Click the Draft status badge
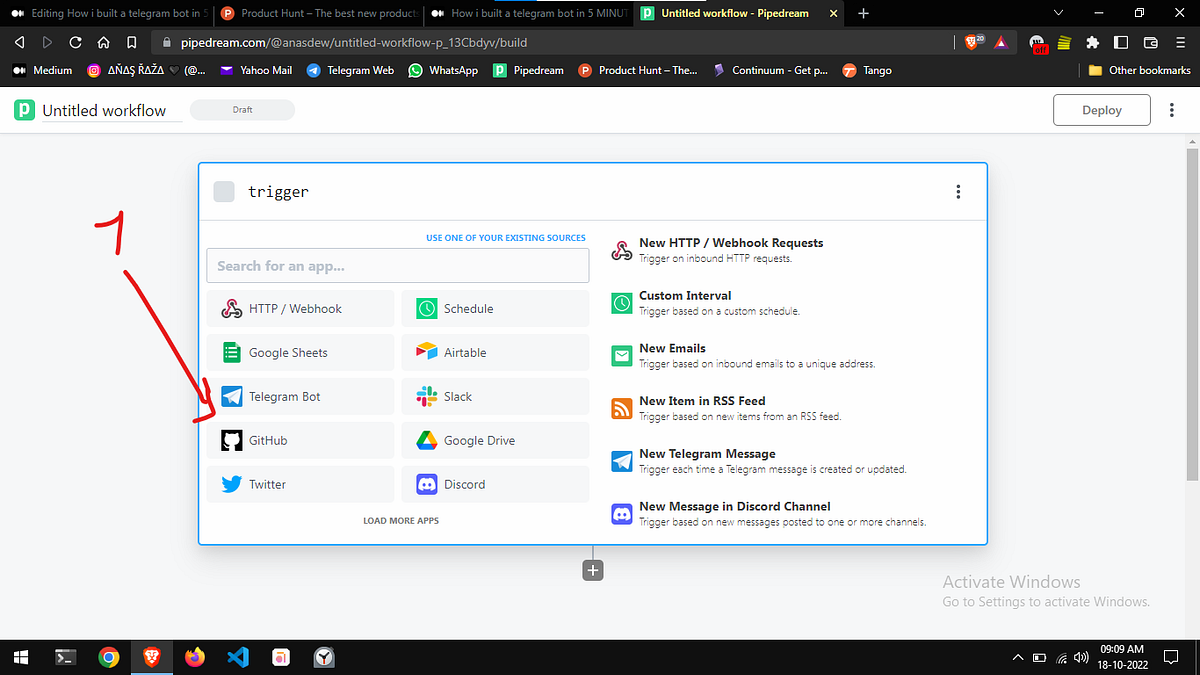1200x675 pixels. [x=241, y=110]
